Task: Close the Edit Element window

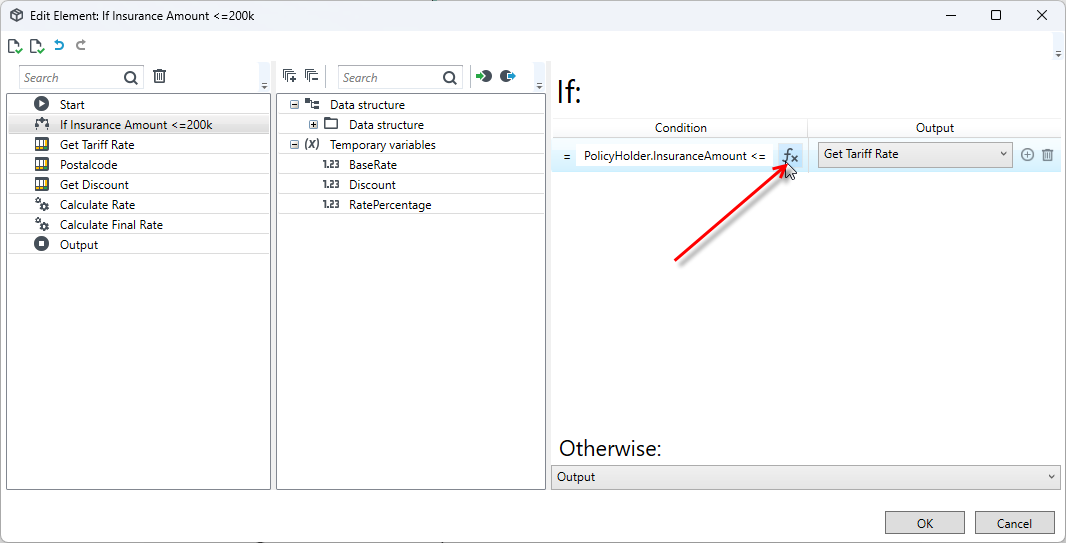Action: [x=1042, y=15]
